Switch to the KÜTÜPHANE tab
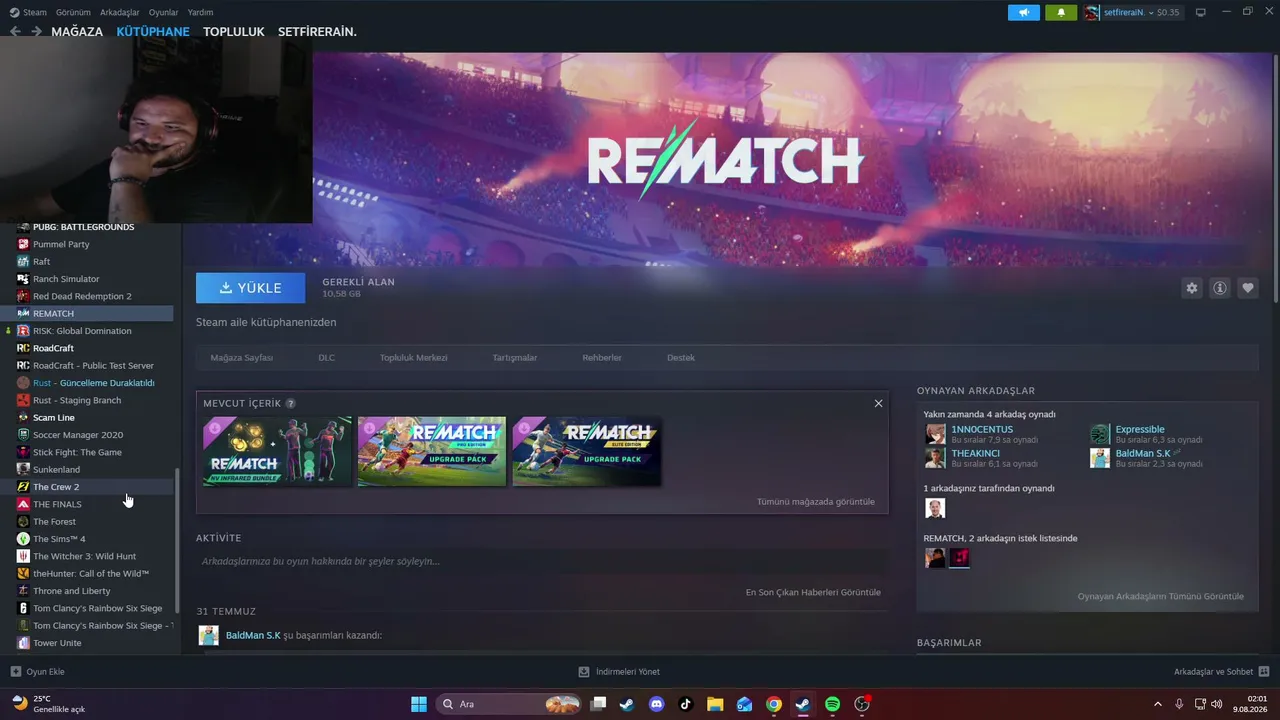 153,32
